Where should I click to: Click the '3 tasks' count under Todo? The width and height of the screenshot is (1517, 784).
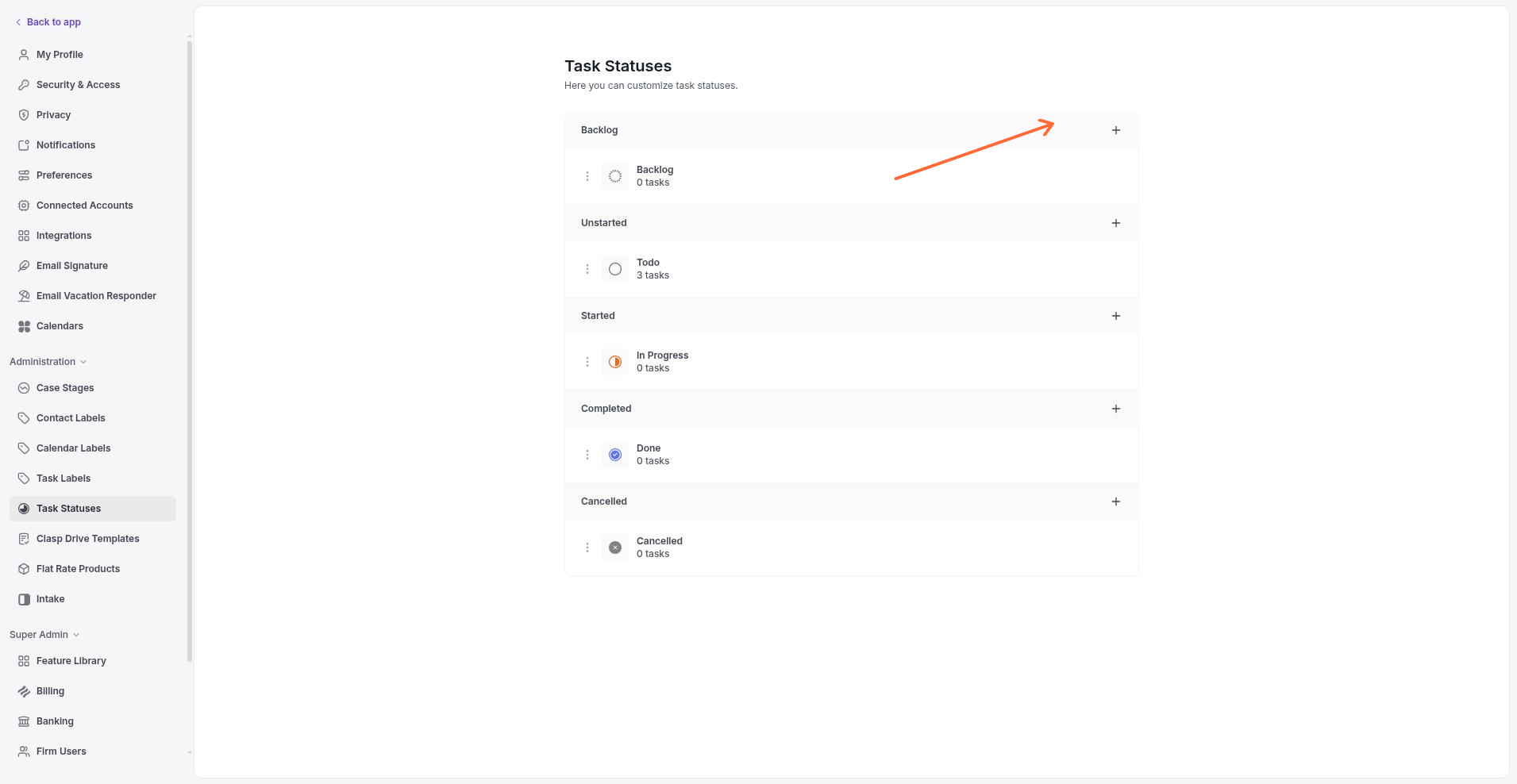653,275
